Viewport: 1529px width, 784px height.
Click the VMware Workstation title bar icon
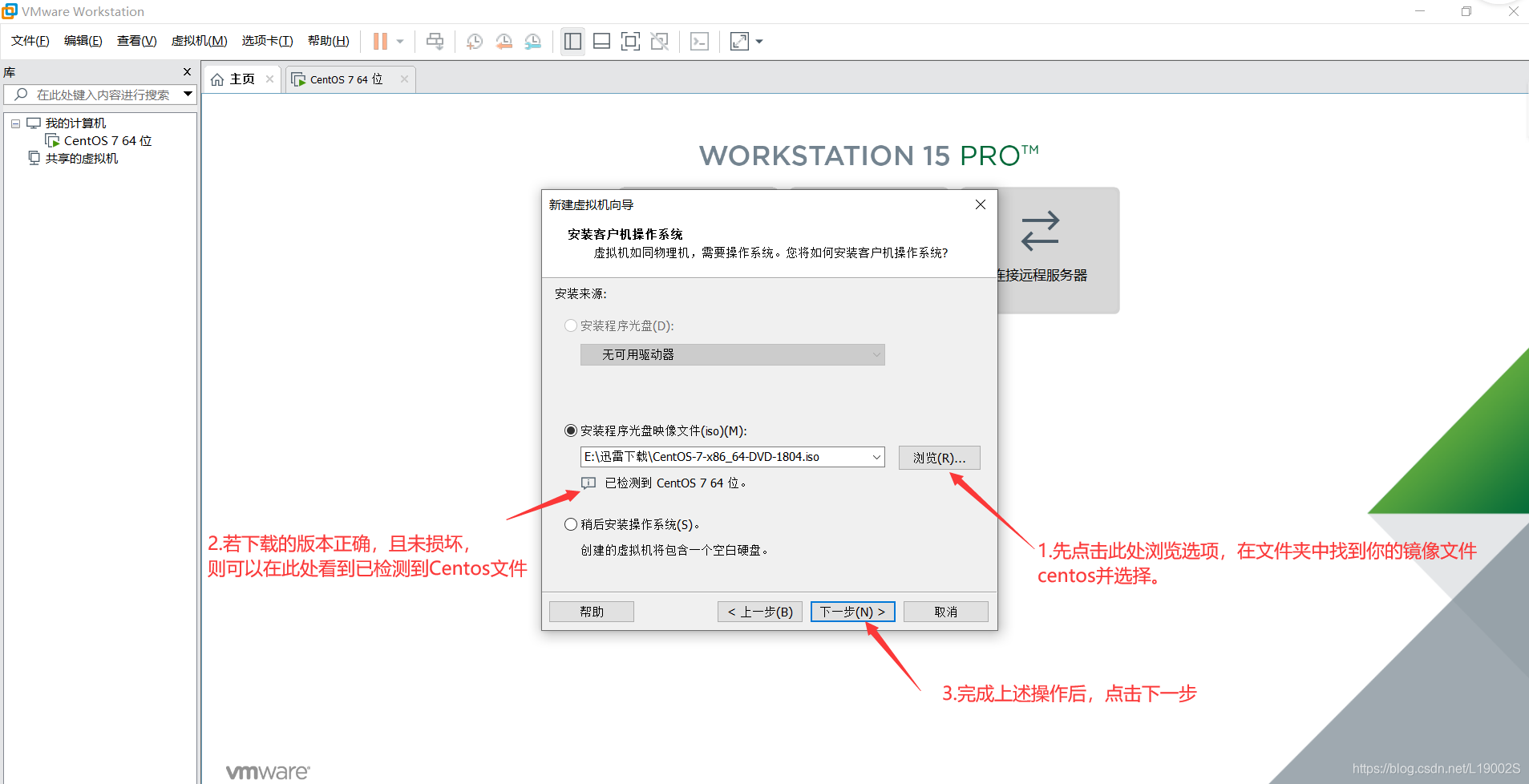click(x=10, y=11)
